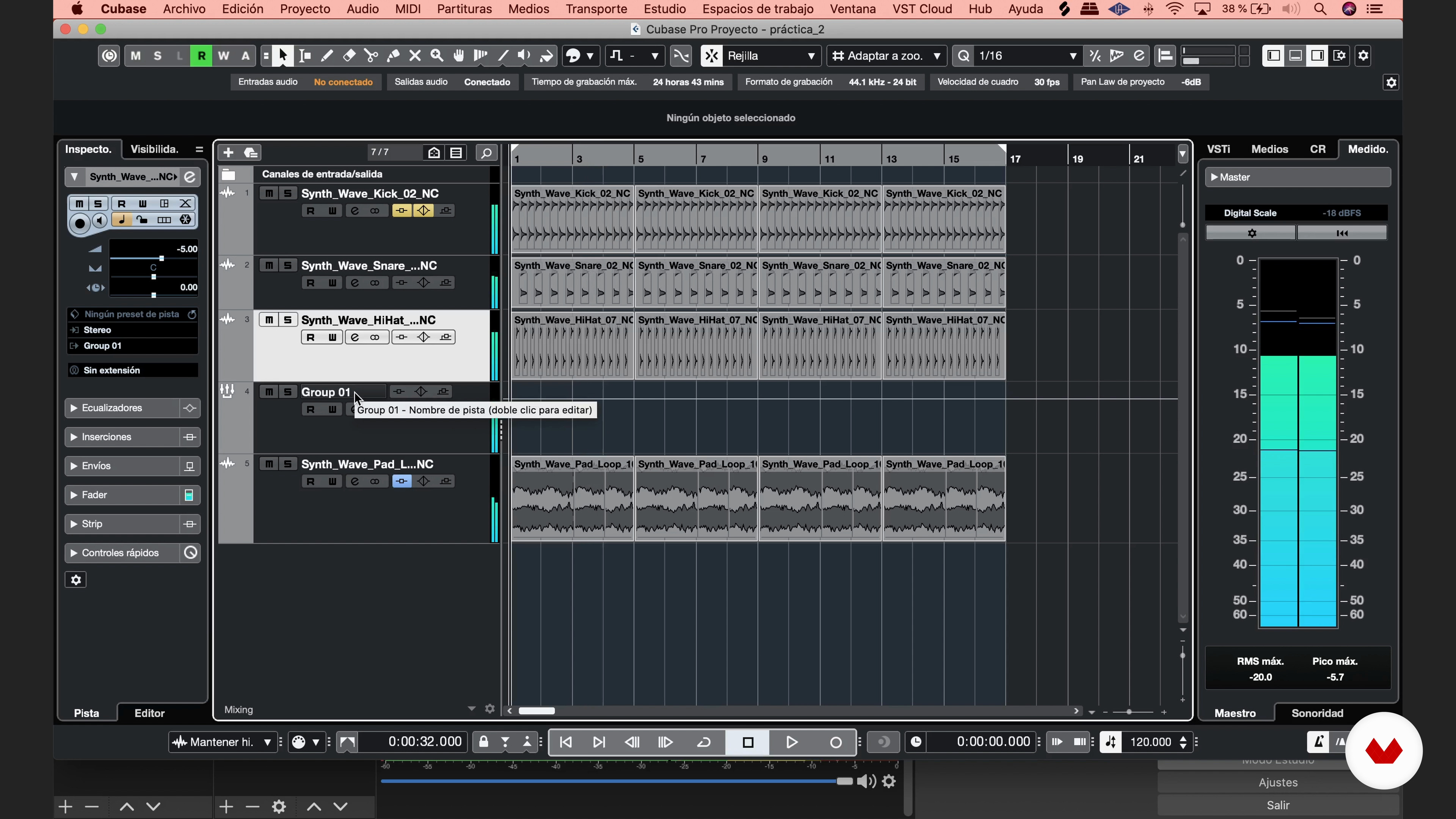The height and width of the screenshot is (819, 1456).
Task: Toggle the global Read automation R button
Action: pos(201,55)
